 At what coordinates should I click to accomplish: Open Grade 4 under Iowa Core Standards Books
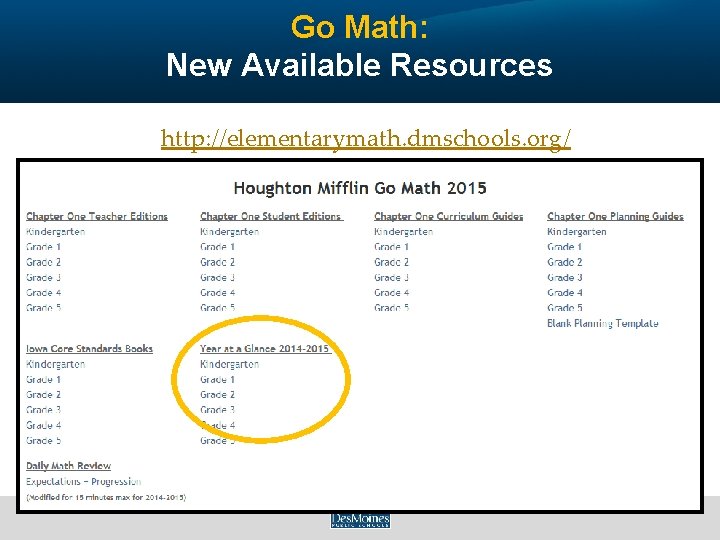click(44, 426)
